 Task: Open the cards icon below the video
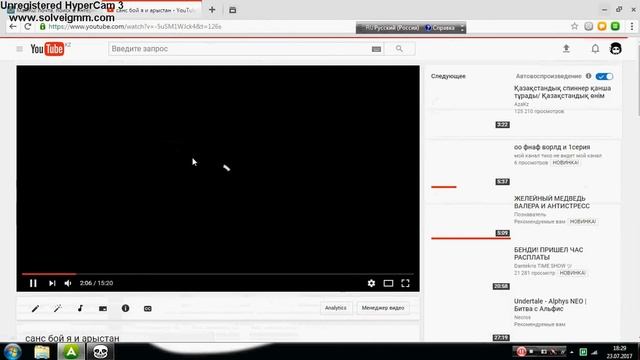pyautogui.click(x=103, y=309)
